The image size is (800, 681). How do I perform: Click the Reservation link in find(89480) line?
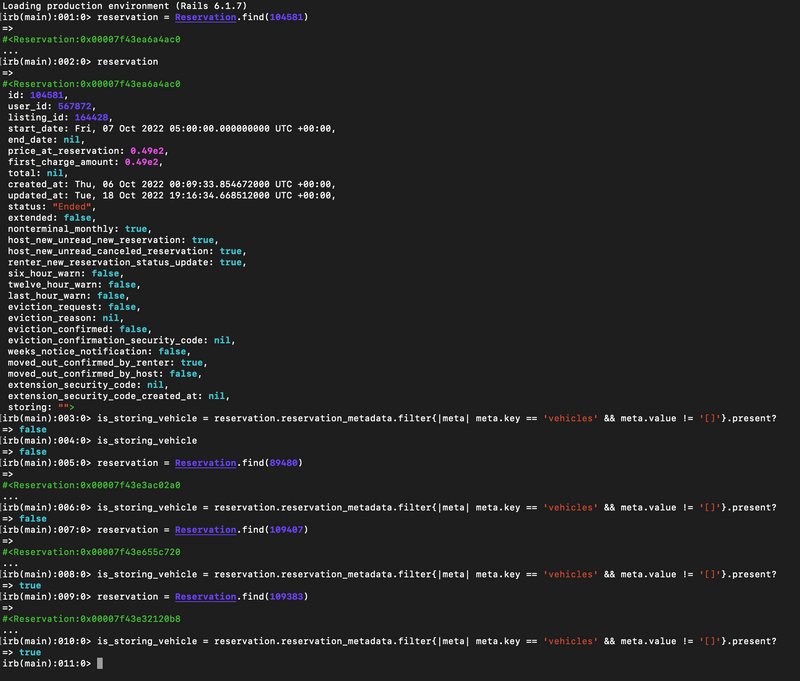click(206, 463)
